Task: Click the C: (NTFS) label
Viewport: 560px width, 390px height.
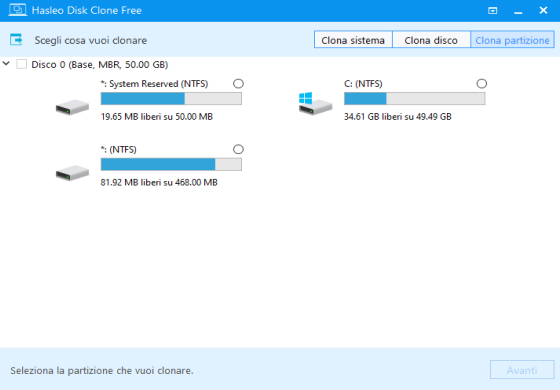Action: pos(363,84)
